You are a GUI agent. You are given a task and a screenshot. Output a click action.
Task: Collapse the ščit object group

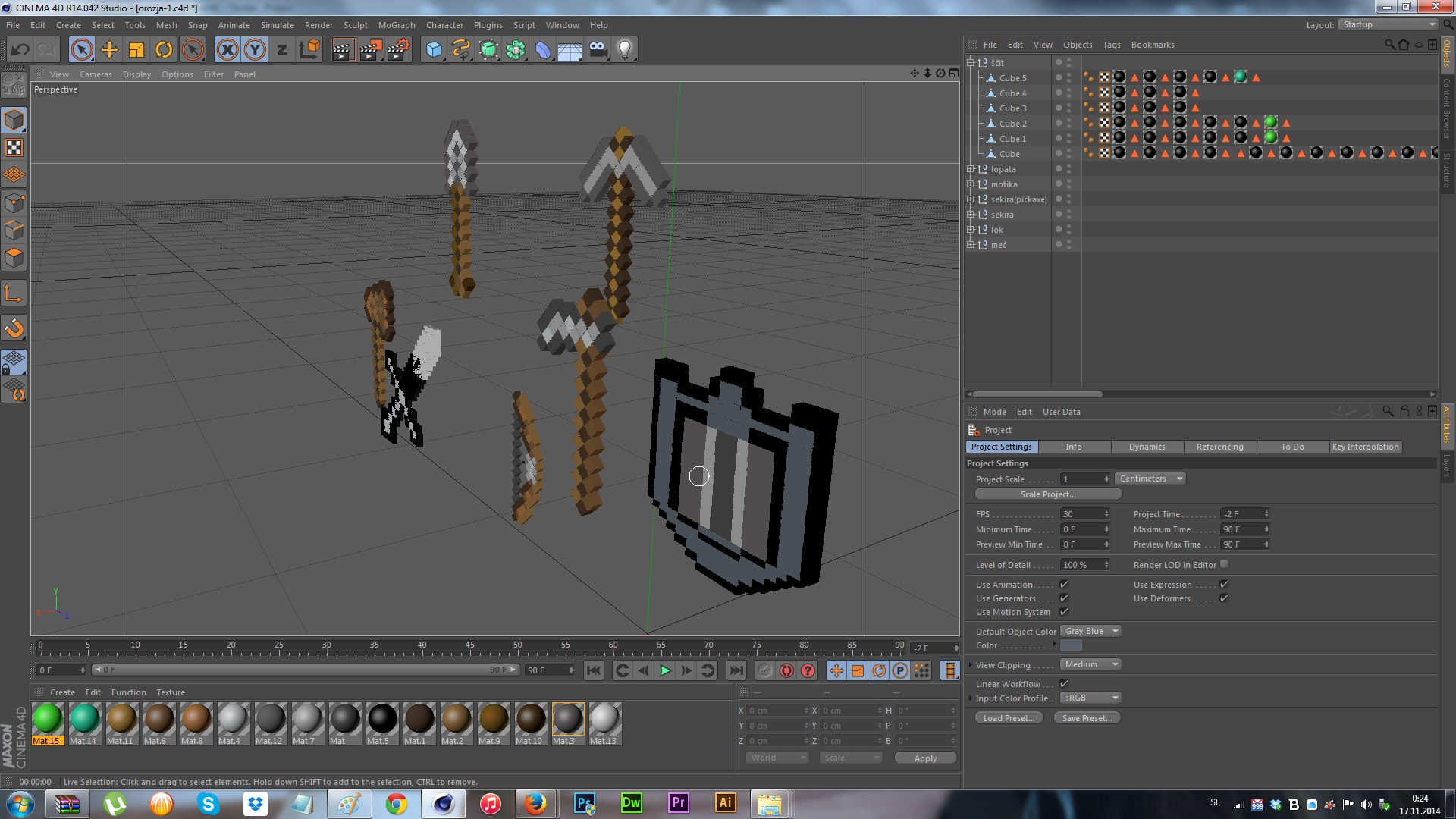point(970,62)
